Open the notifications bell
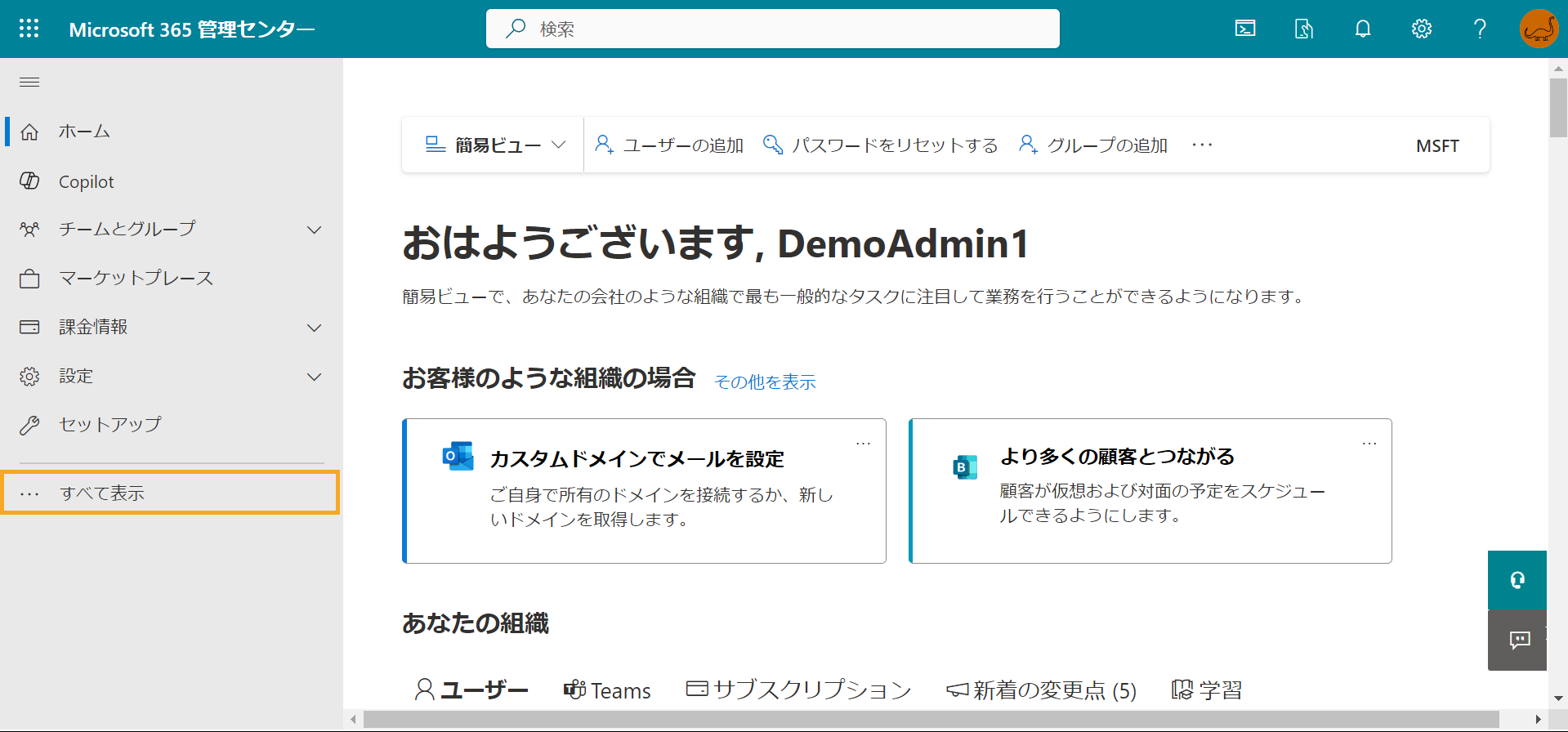The width and height of the screenshot is (1568, 732). (x=1363, y=29)
